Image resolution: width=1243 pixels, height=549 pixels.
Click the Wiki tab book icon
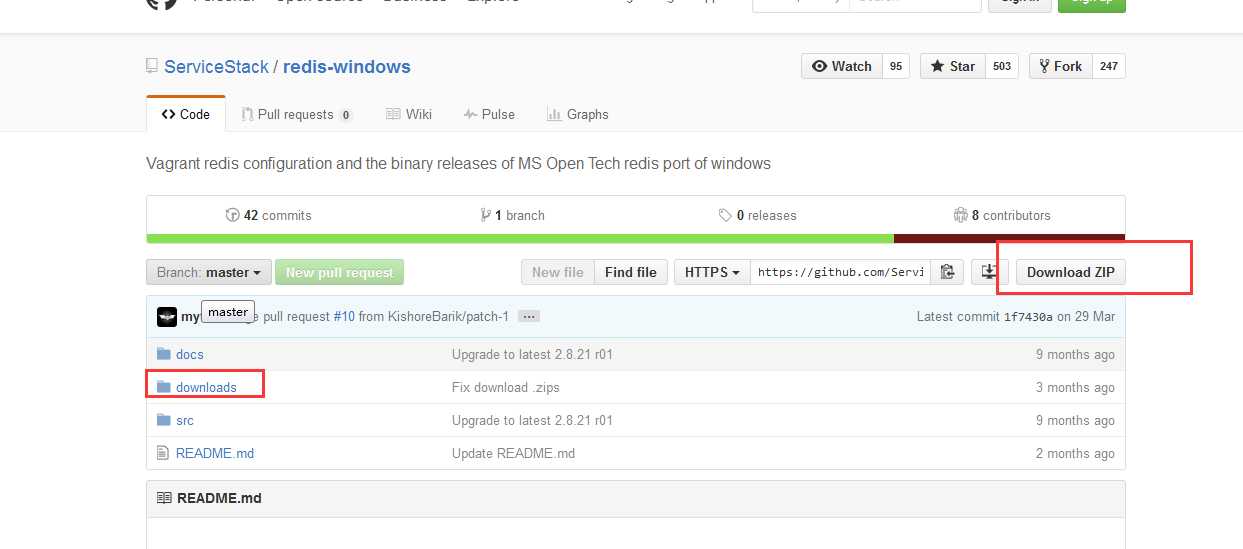pyautogui.click(x=393, y=114)
